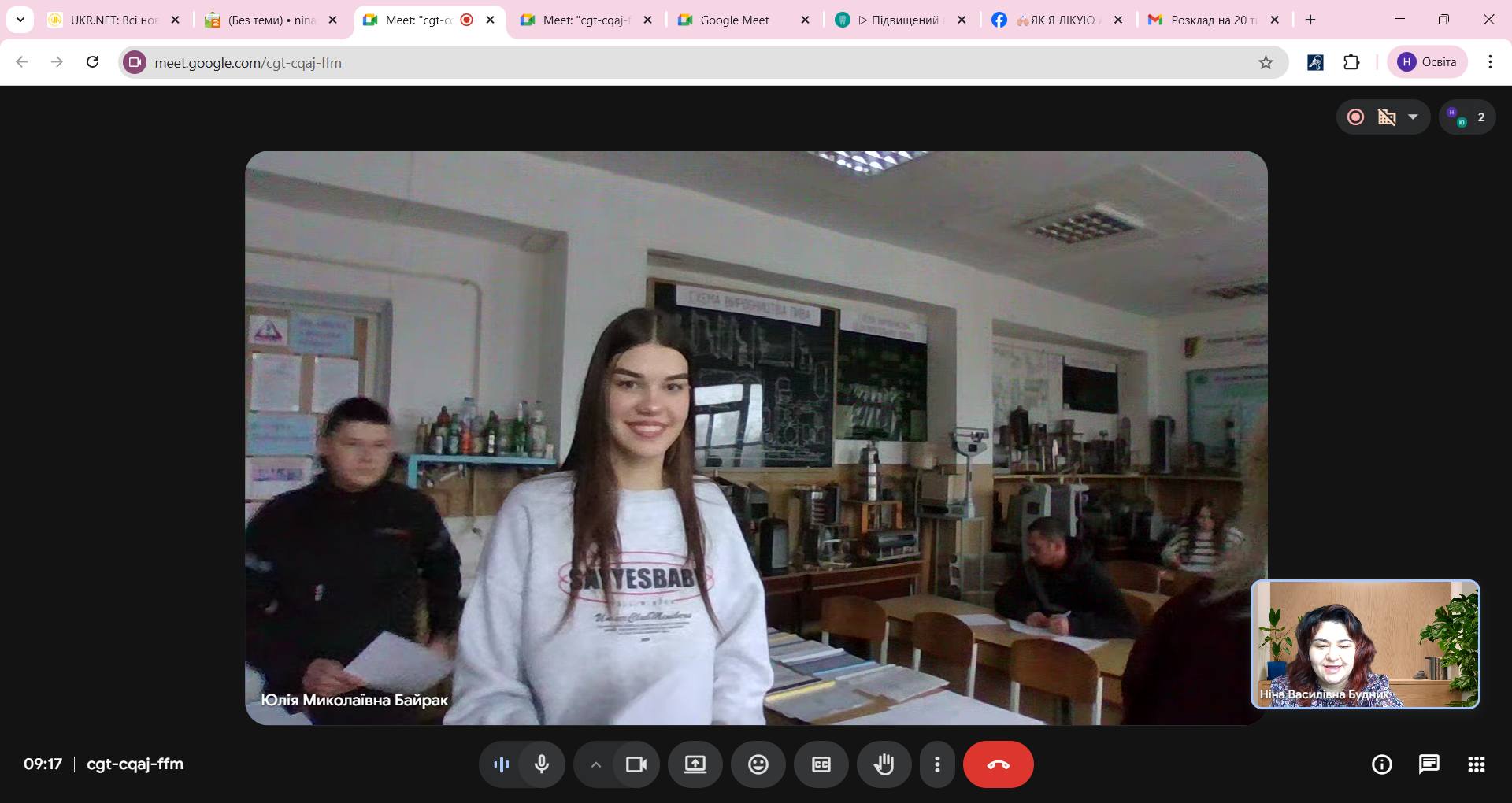Expand the dropdown arrow beside recording indicator

(x=1413, y=117)
